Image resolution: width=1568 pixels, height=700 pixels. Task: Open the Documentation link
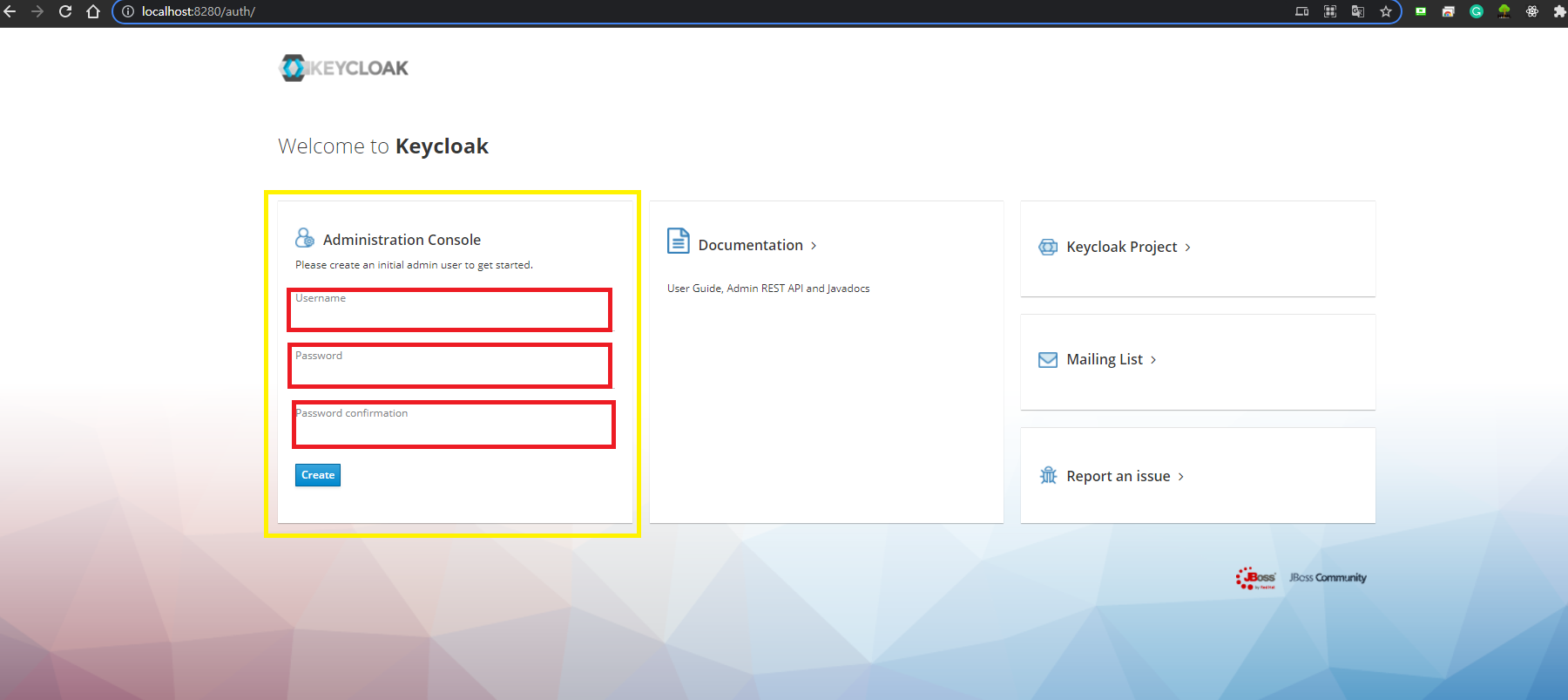[757, 245]
